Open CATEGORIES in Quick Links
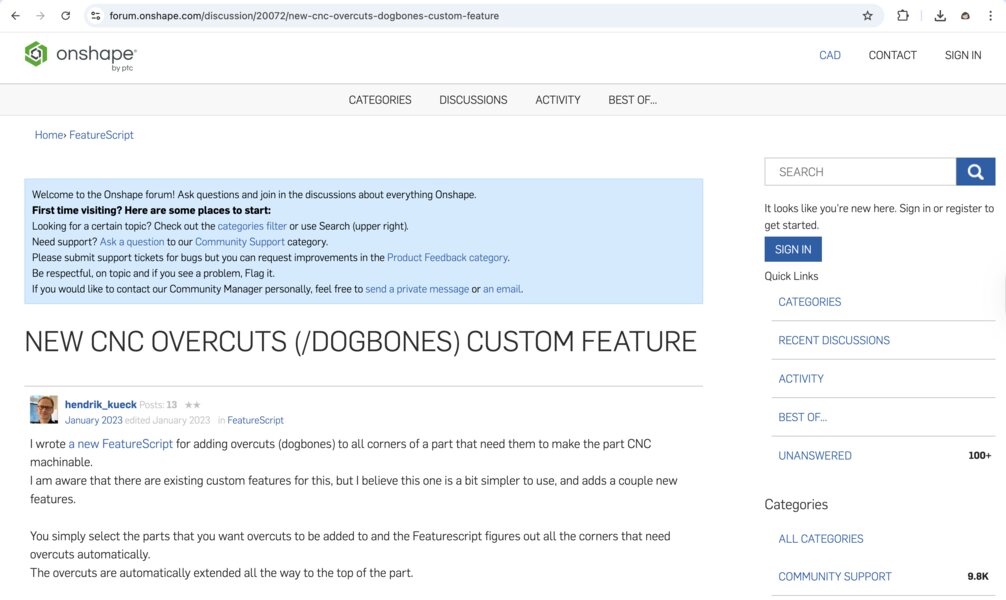 (810, 302)
